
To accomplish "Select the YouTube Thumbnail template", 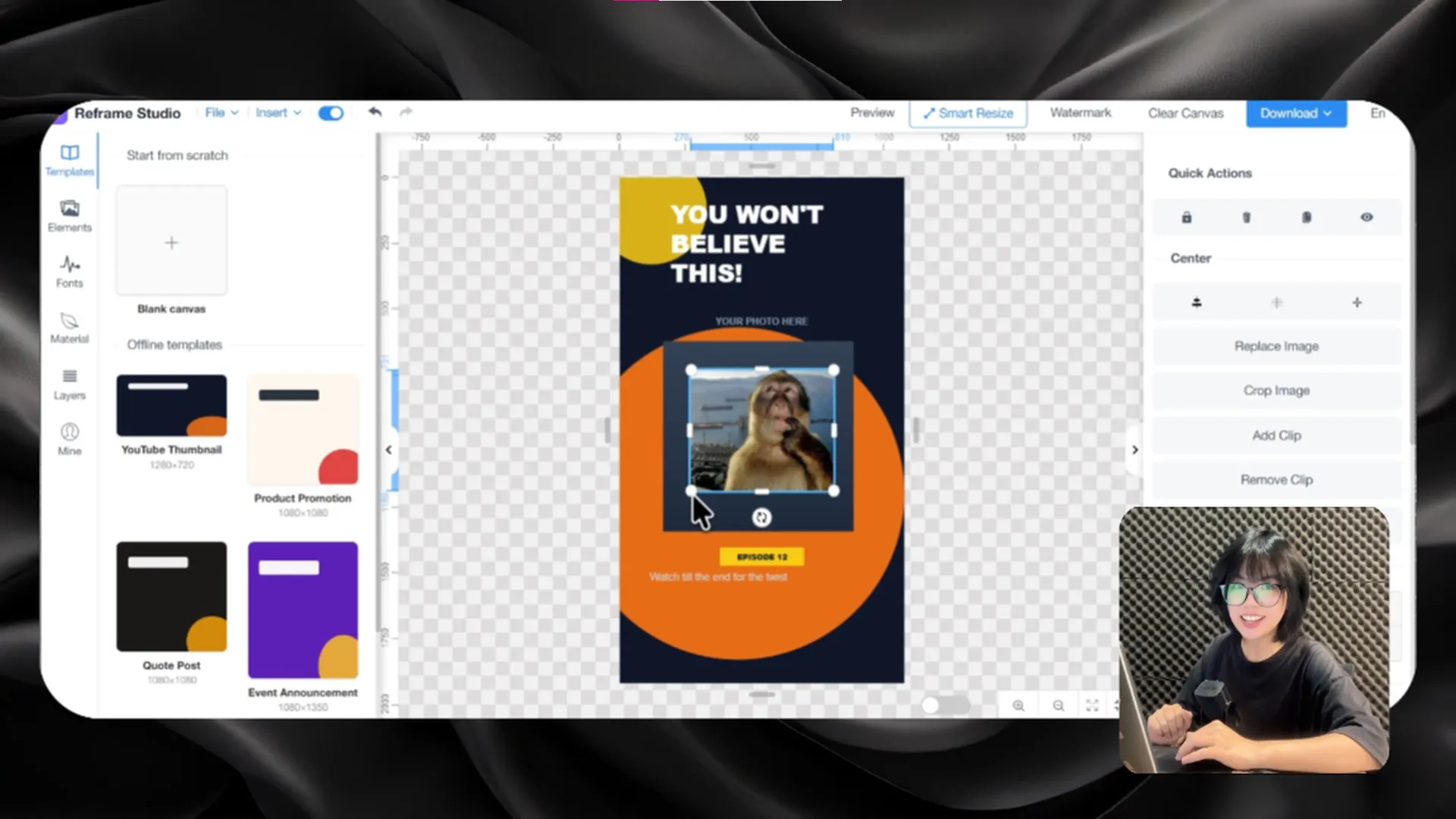I will [x=171, y=406].
